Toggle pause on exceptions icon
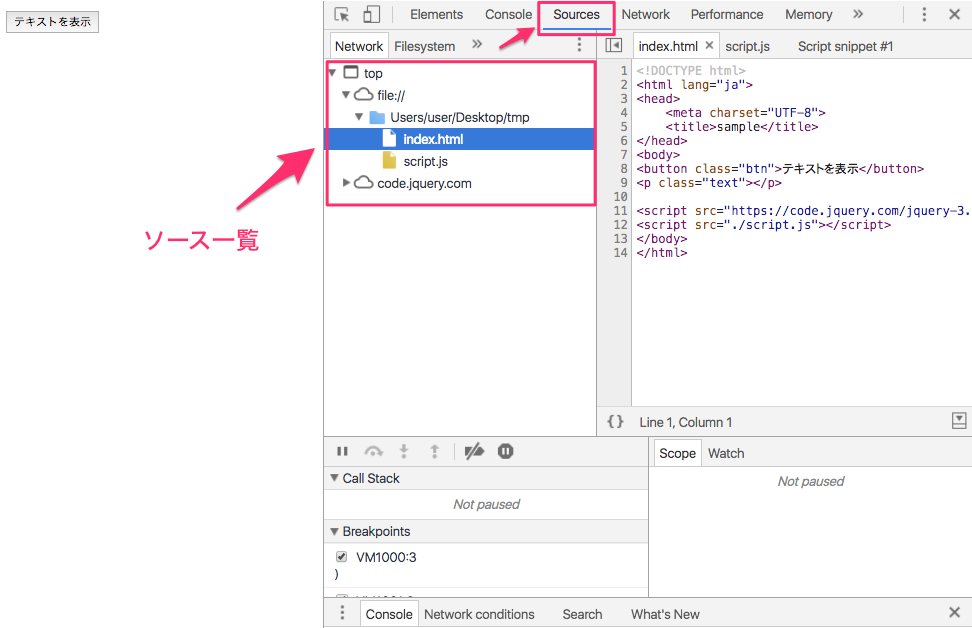The image size is (972, 628). [505, 451]
